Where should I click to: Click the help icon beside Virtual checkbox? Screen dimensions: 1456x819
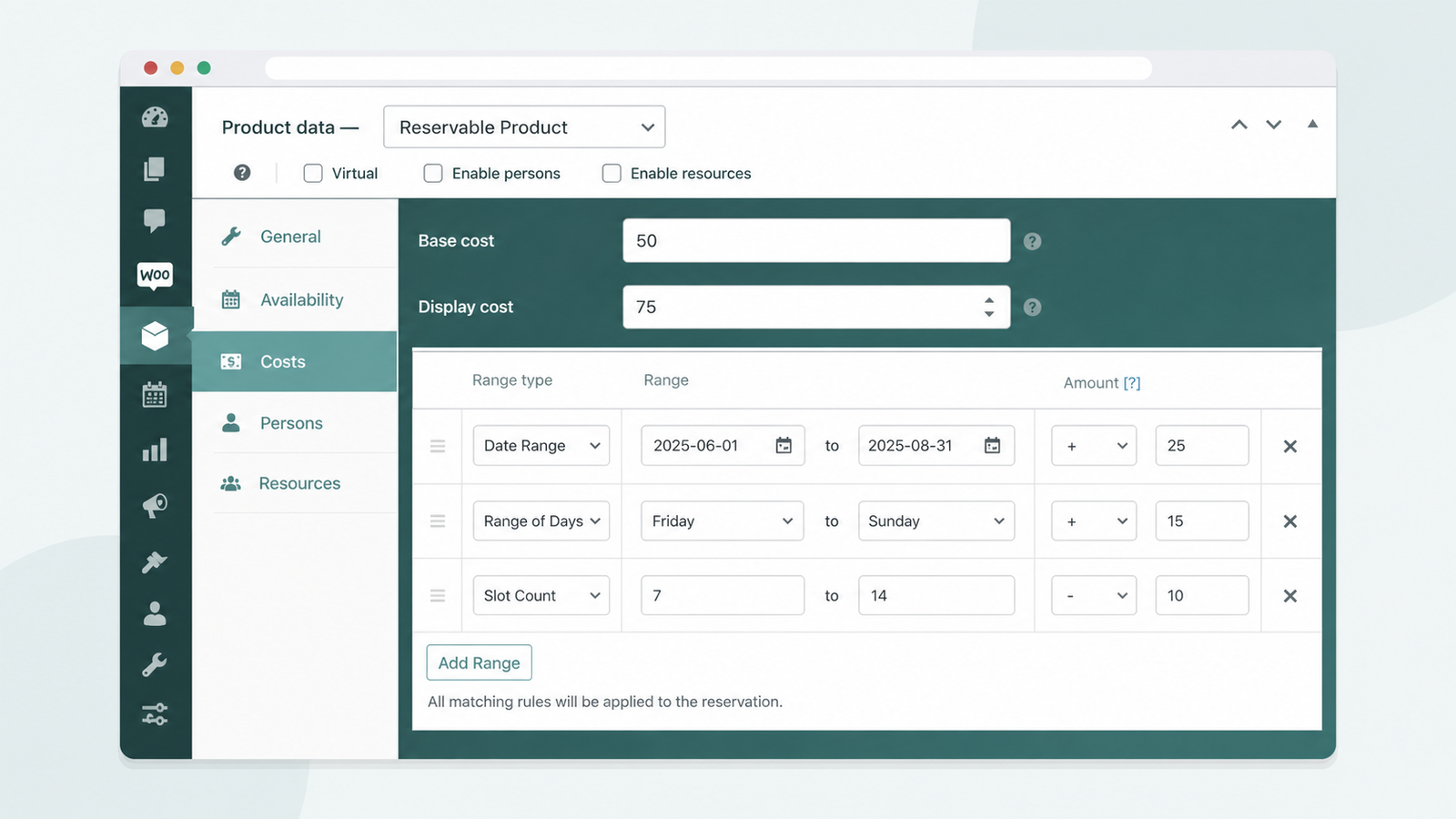242,173
